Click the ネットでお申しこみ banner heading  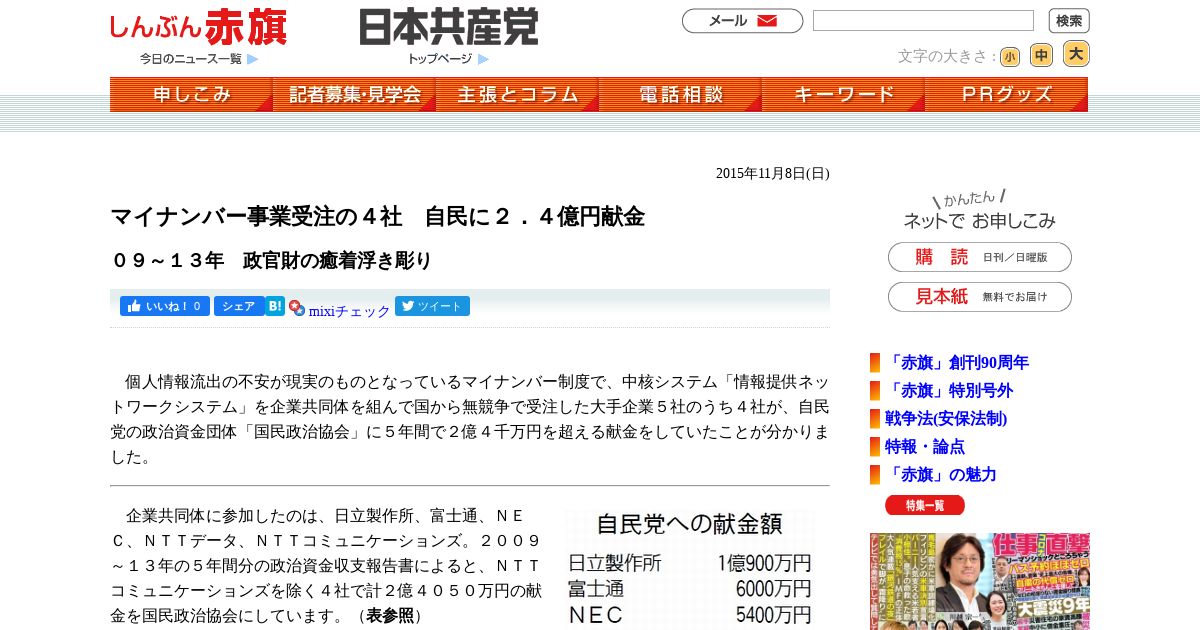click(980, 210)
